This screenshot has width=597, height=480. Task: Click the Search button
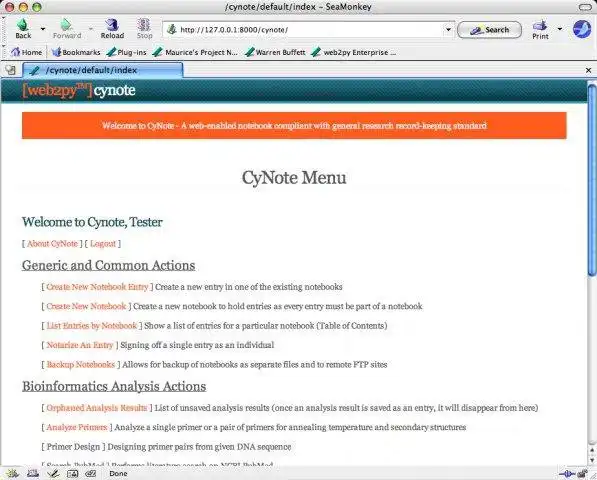coord(489,30)
